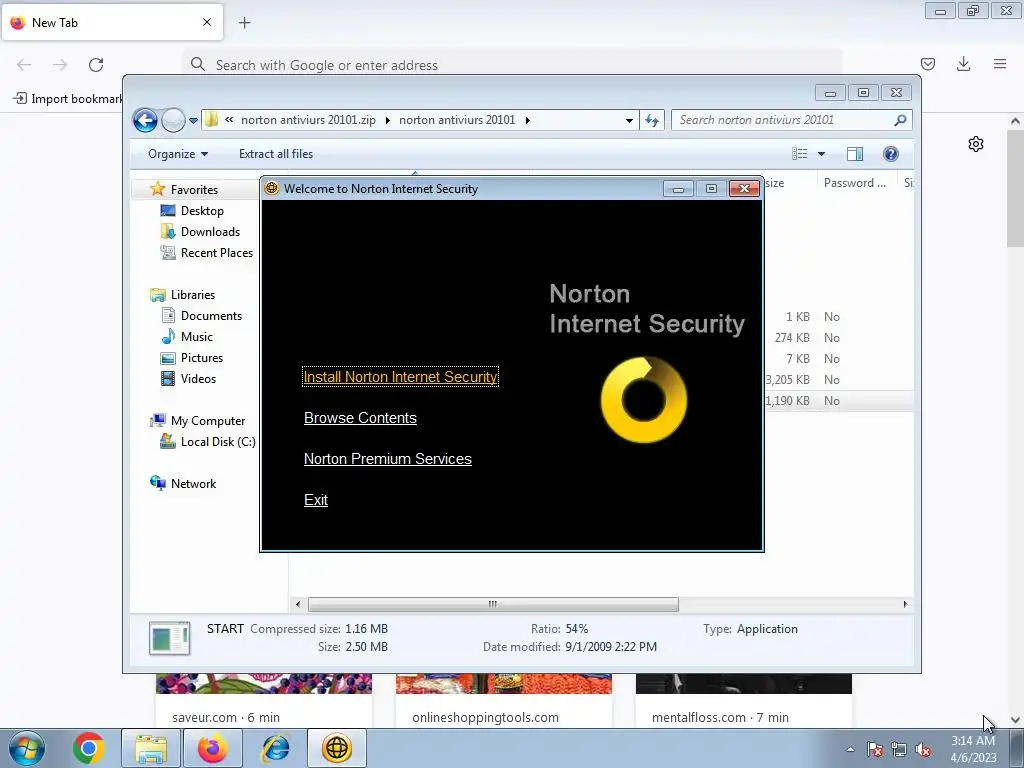Click Firefox address search bar
The image size is (1024, 768).
click(x=513, y=65)
